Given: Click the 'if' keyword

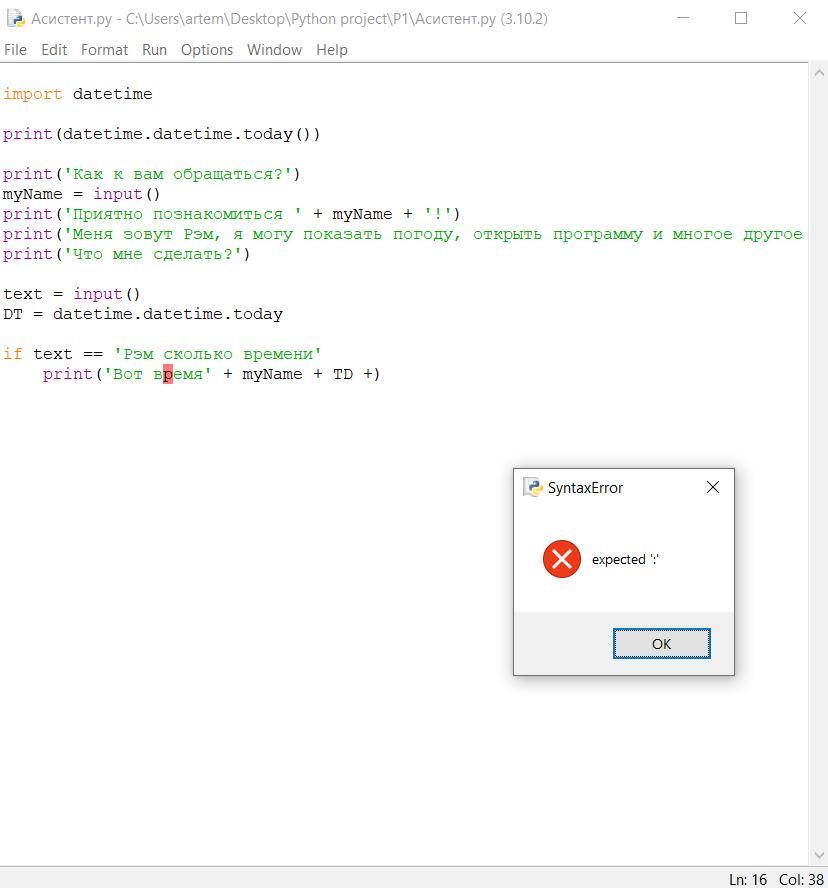Looking at the screenshot, I should (x=12, y=355).
